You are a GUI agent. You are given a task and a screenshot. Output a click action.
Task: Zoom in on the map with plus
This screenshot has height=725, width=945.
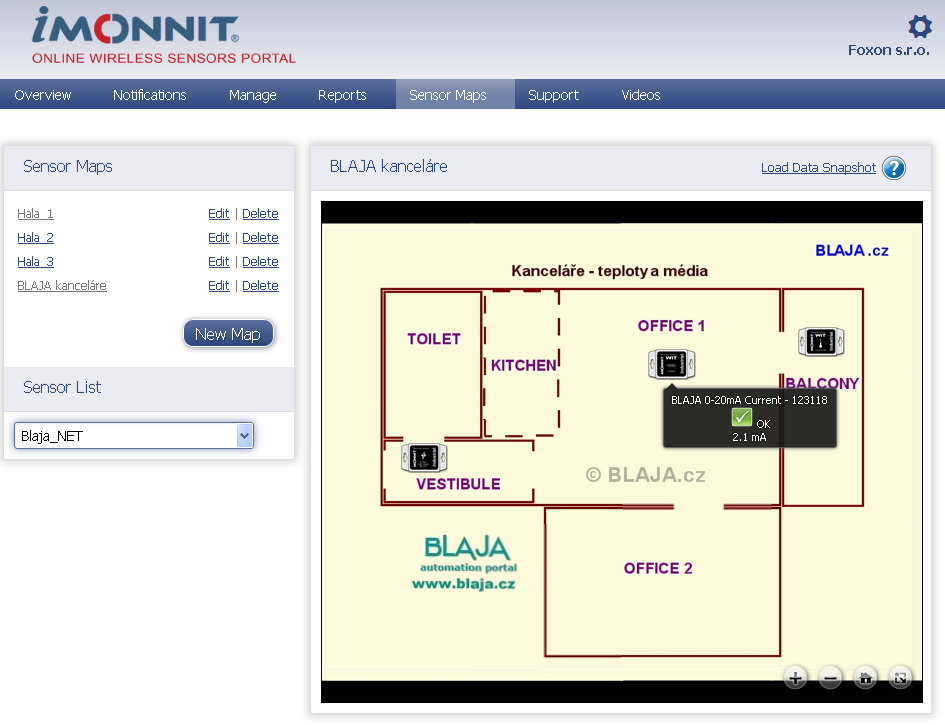tap(796, 679)
